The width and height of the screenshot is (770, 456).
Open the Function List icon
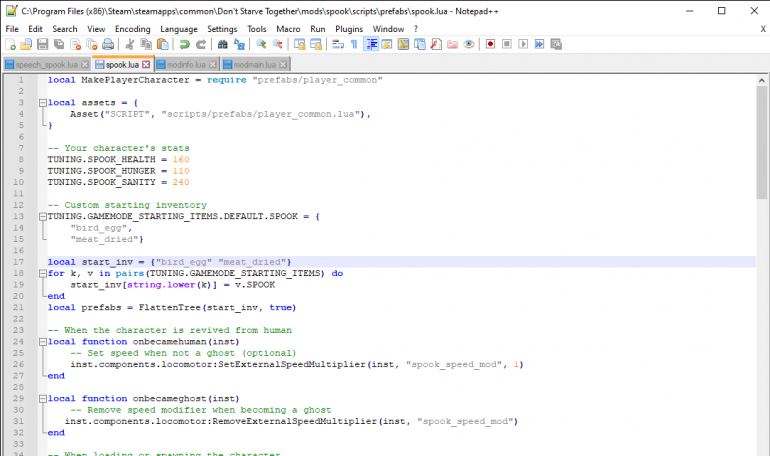(x=436, y=45)
